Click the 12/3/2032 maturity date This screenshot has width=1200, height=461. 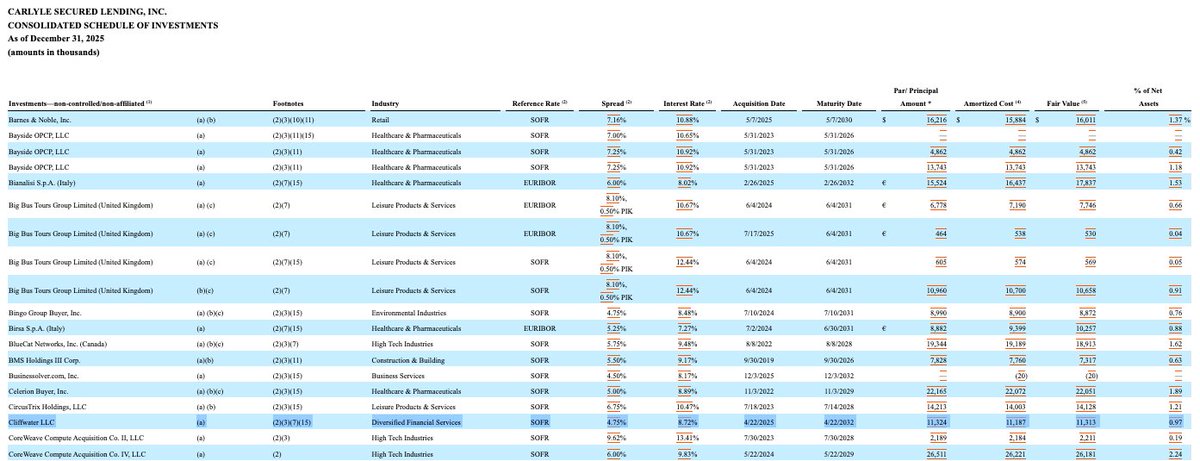coord(840,376)
